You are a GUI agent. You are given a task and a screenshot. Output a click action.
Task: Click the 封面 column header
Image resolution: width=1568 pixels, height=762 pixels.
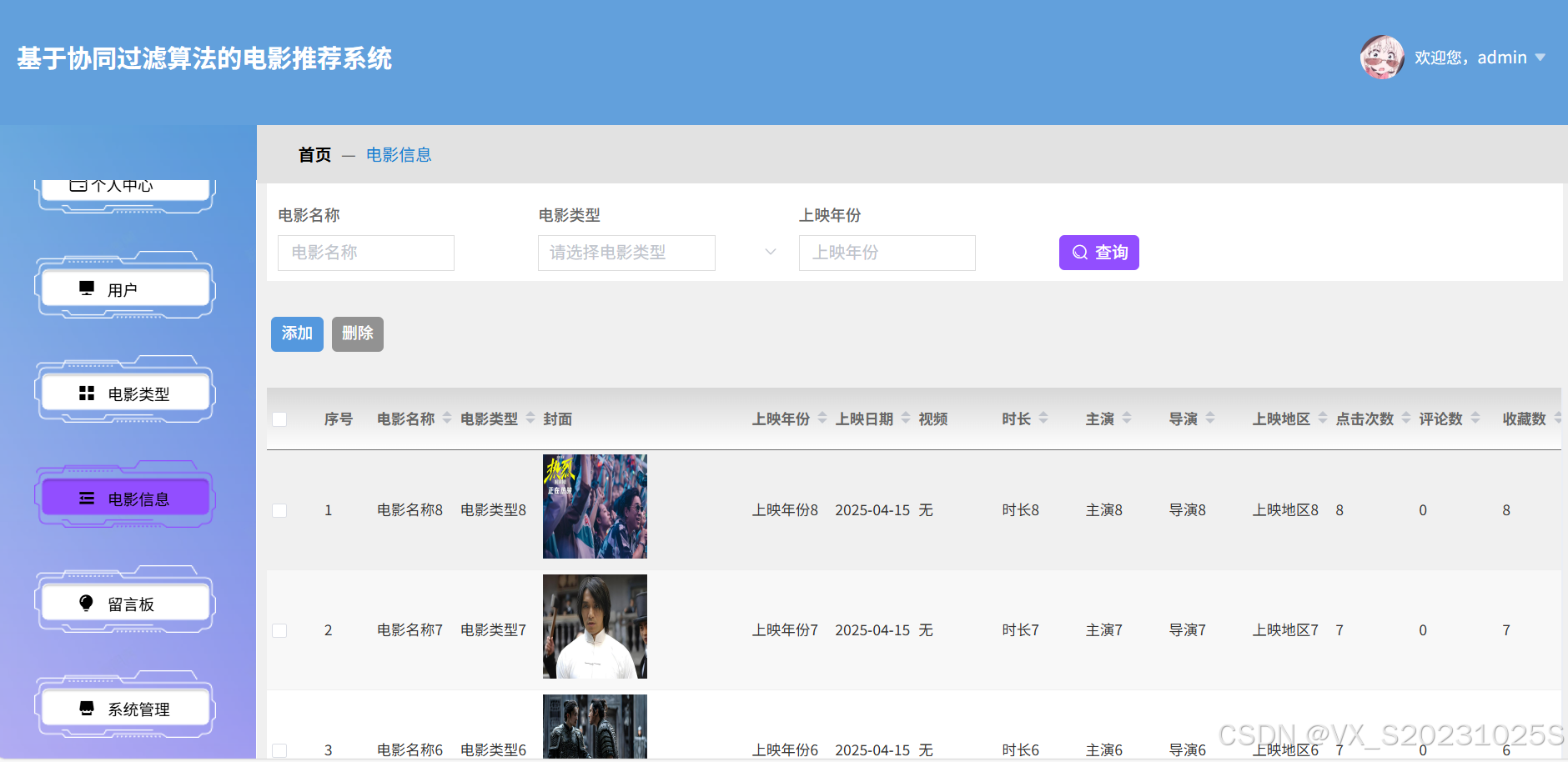point(558,419)
